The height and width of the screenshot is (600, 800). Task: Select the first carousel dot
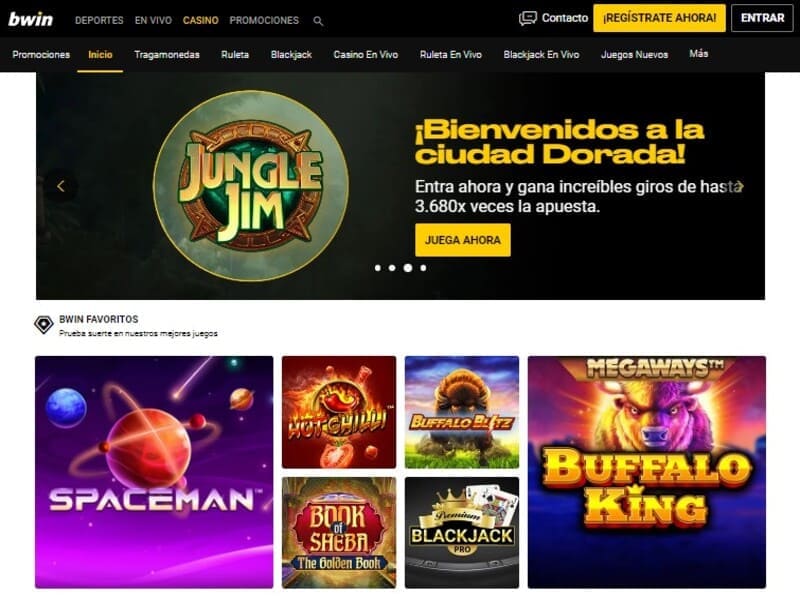click(378, 268)
